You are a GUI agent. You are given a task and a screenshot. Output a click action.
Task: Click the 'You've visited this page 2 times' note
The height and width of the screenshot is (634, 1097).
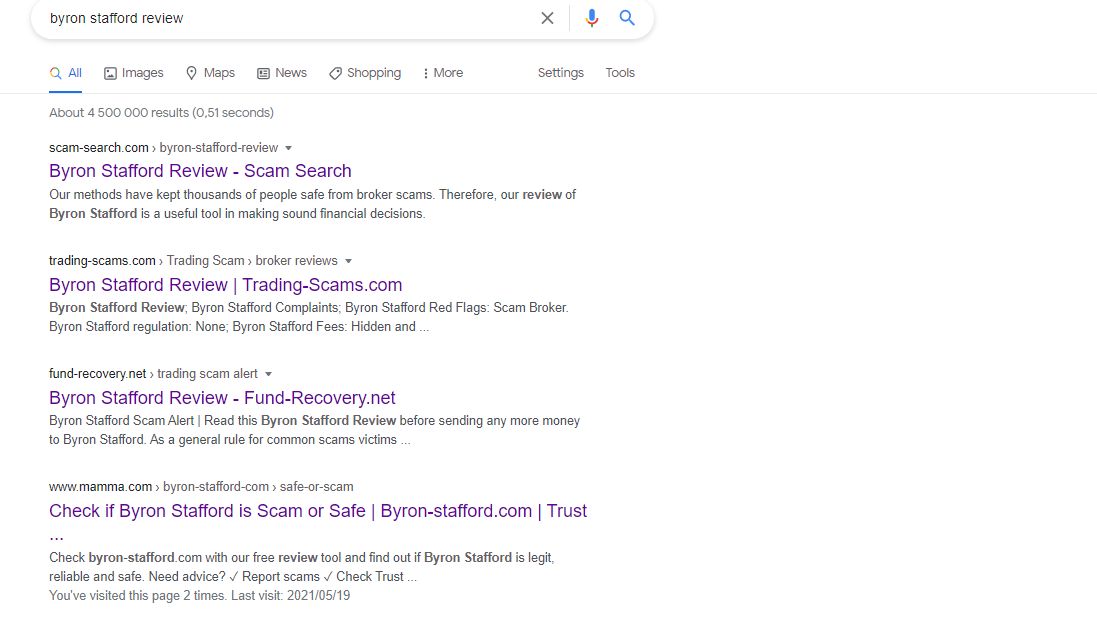pyautogui.click(x=199, y=596)
